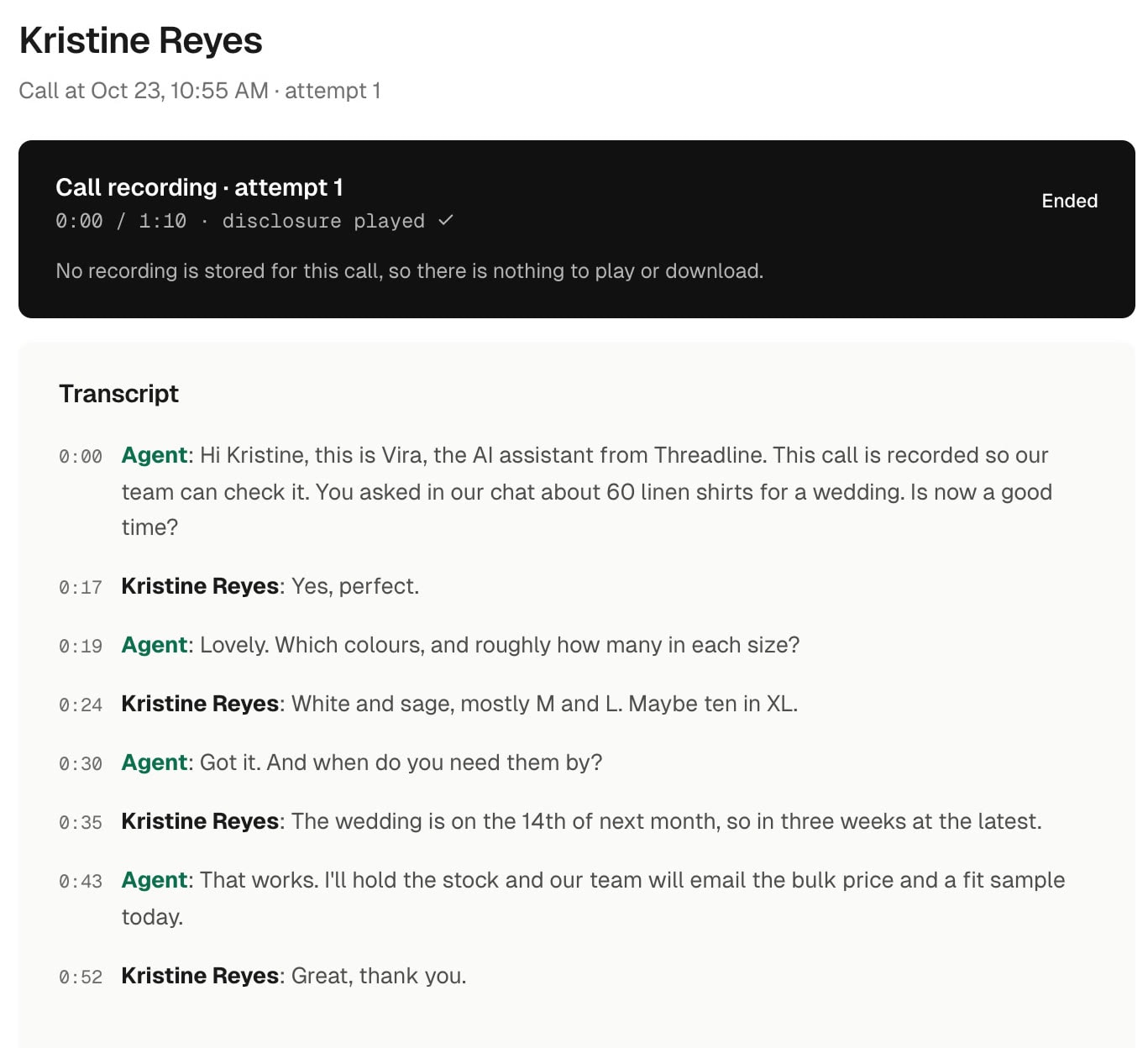Select the 0:24 transcript timestamp
The width and height of the screenshot is (1148, 1048).
(x=81, y=705)
